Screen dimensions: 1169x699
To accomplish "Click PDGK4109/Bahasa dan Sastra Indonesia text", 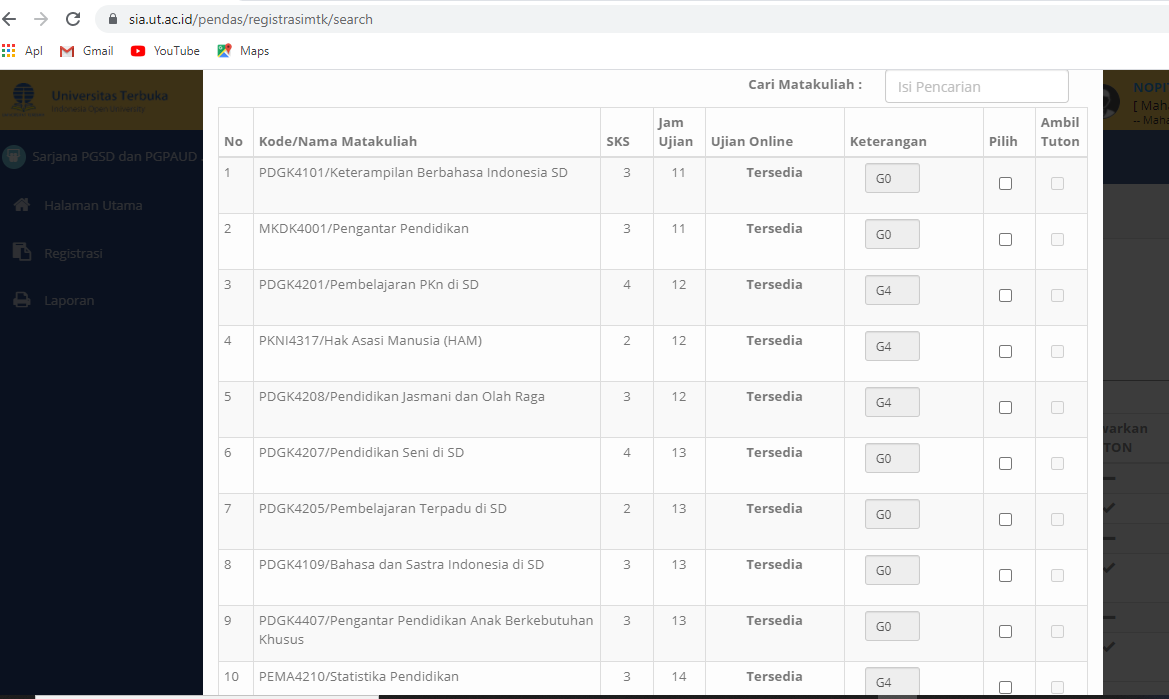I will tap(401, 564).
